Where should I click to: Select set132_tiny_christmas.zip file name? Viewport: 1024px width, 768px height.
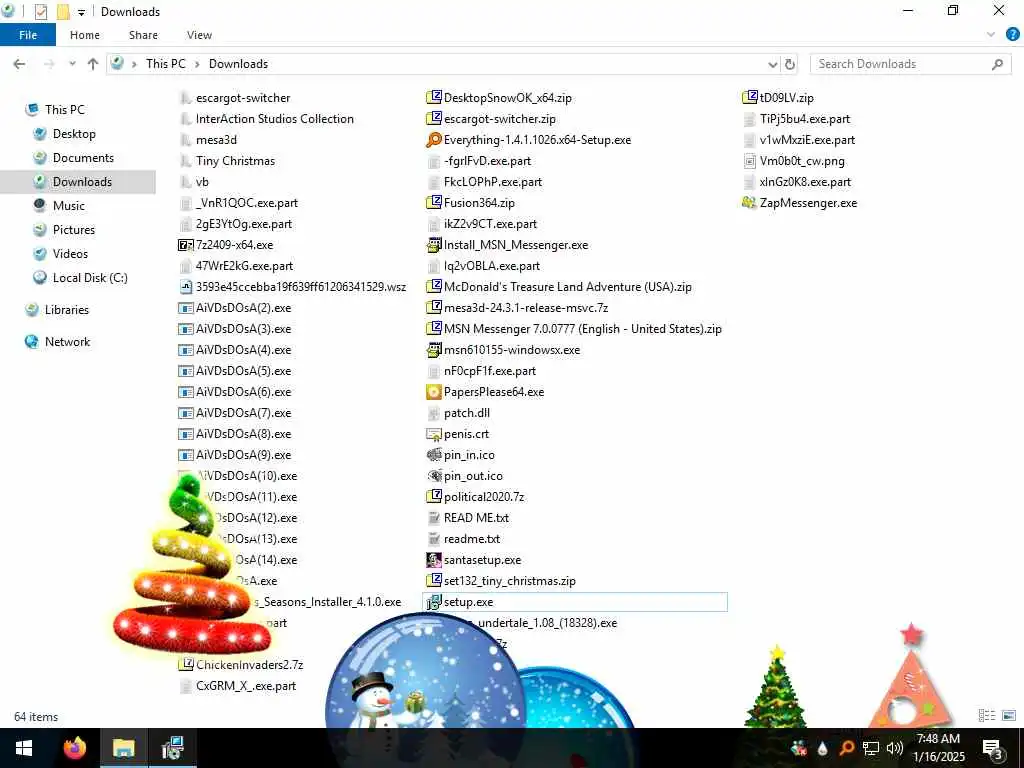(510, 581)
